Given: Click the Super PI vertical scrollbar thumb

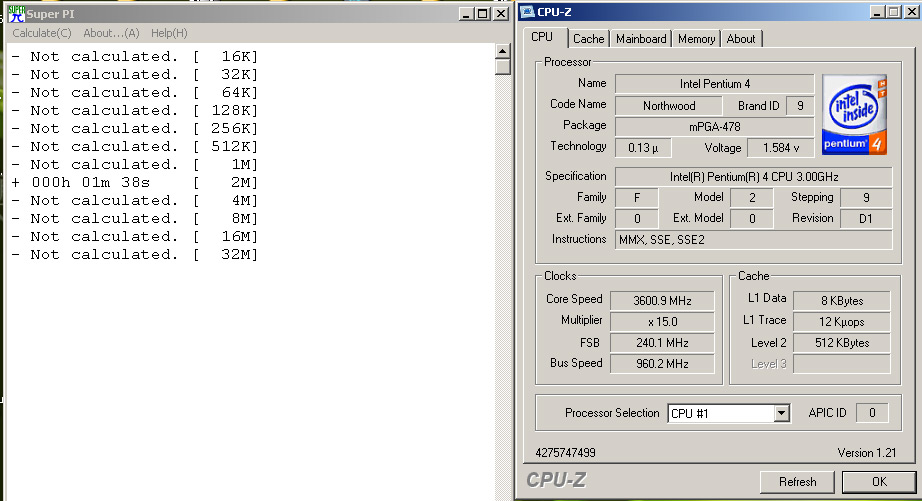Looking at the screenshot, I should pyautogui.click(x=502, y=66).
